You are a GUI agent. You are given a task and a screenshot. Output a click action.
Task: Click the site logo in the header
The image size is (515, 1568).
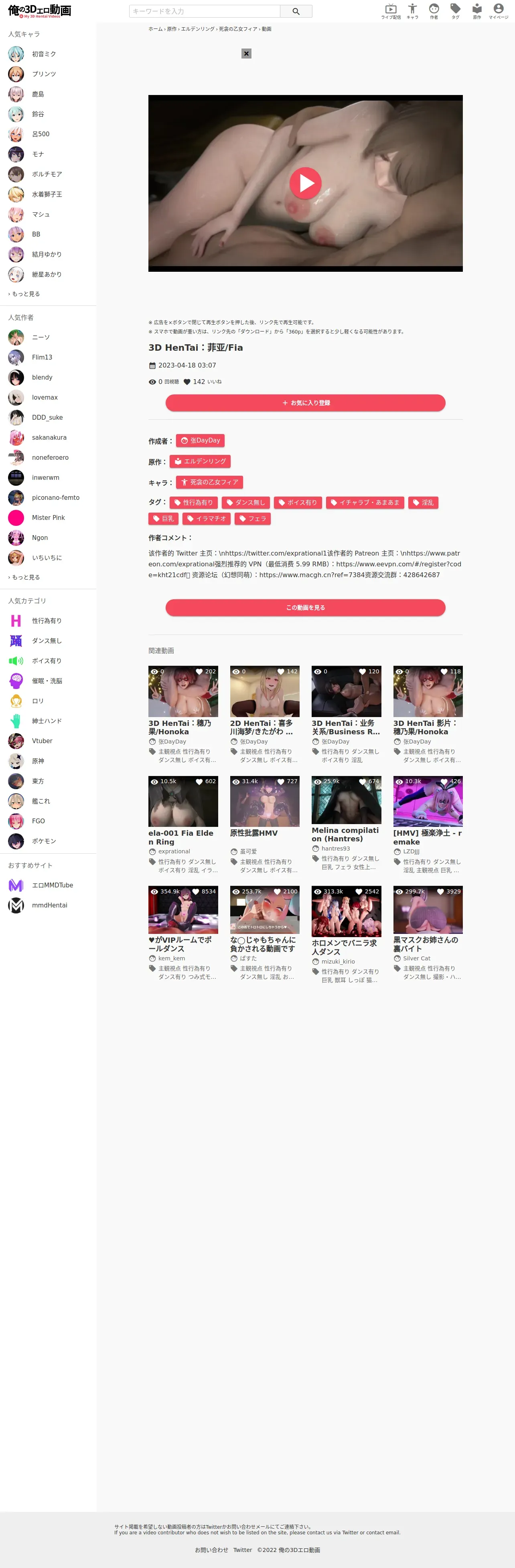[40, 11]
